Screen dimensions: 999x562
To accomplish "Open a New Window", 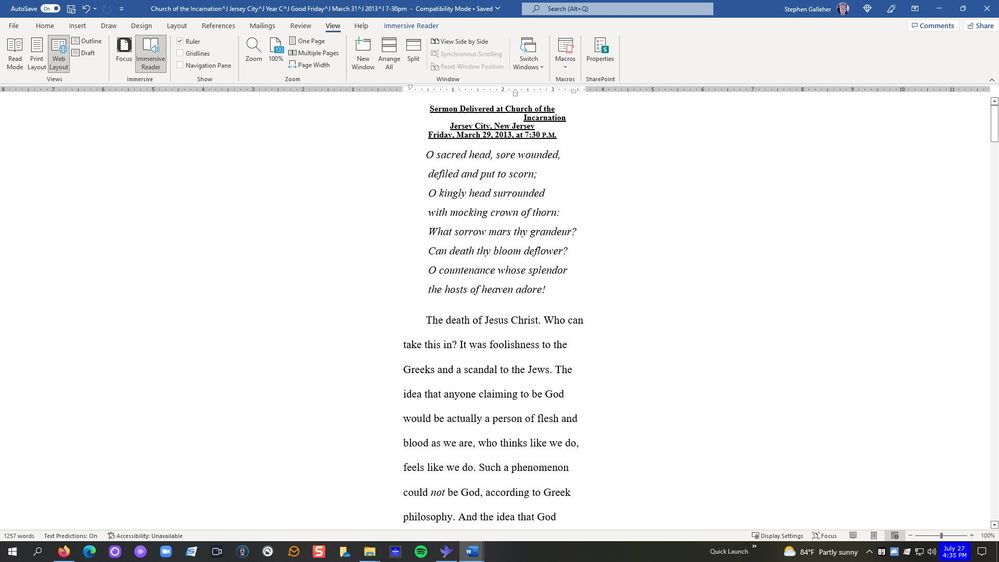I will 363,54.
